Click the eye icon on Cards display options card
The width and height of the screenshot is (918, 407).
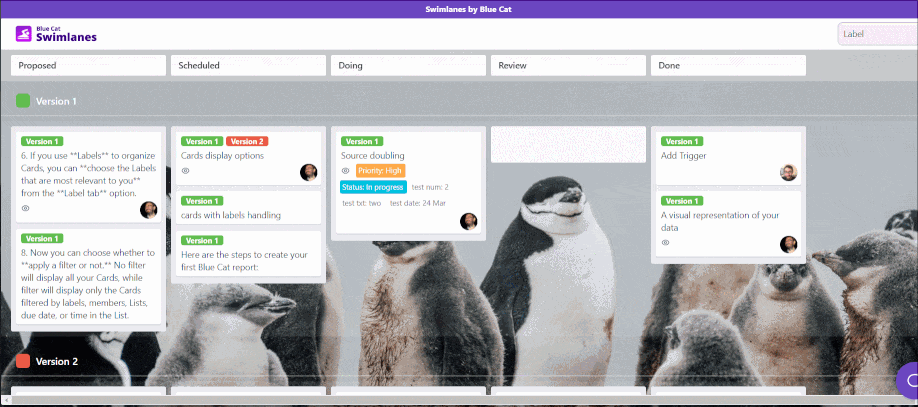pyautogui.click(x=186, y=170)
